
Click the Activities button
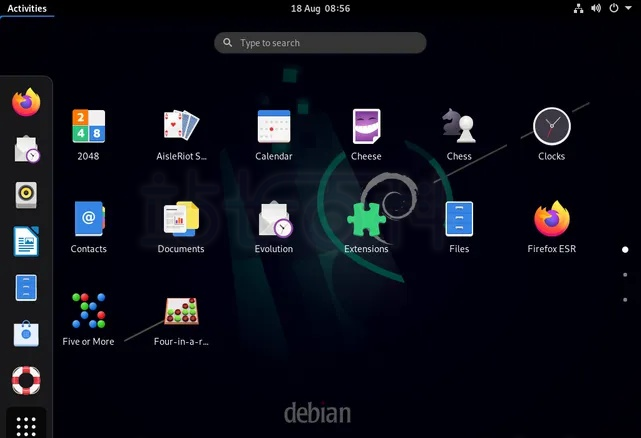coord(27,8)
